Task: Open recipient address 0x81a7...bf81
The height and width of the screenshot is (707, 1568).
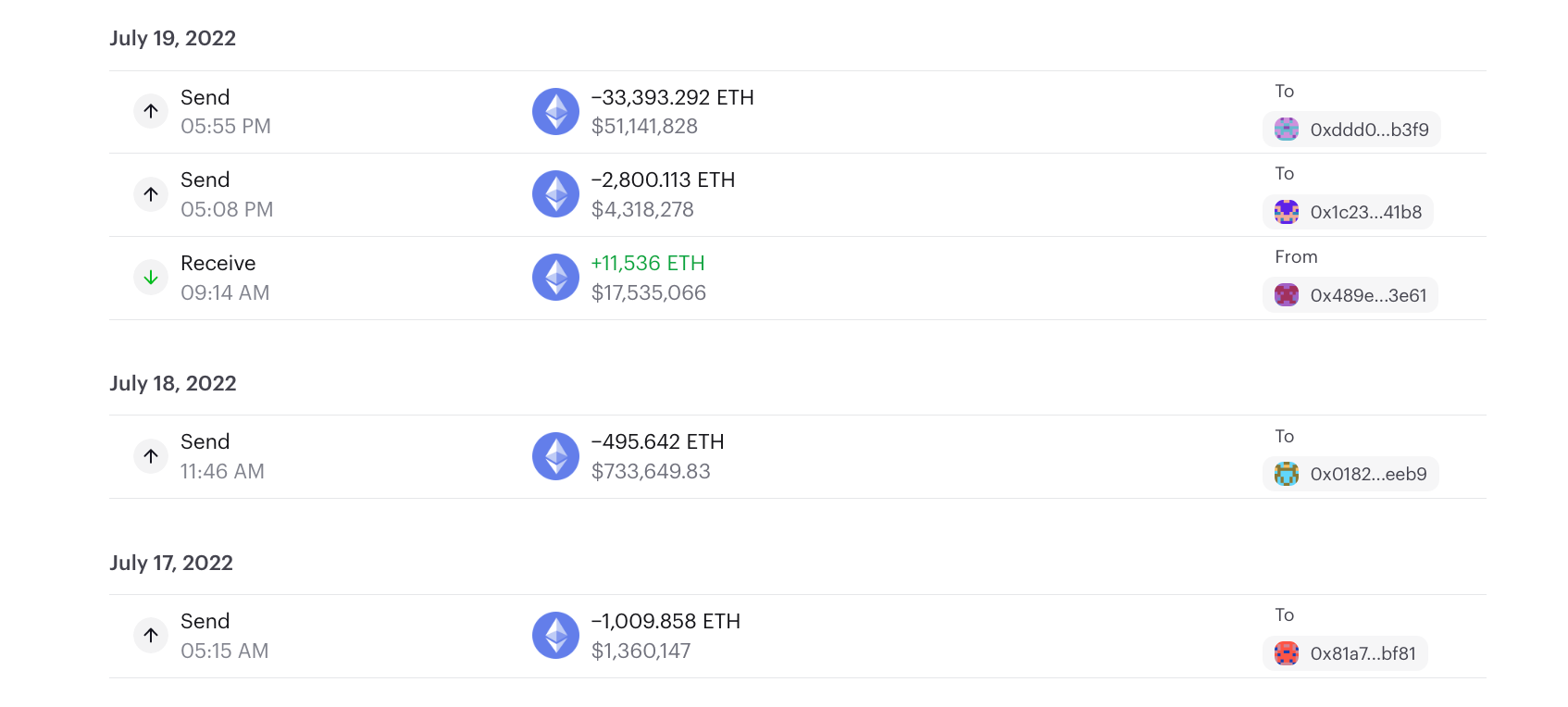Action: (1345, 653)
